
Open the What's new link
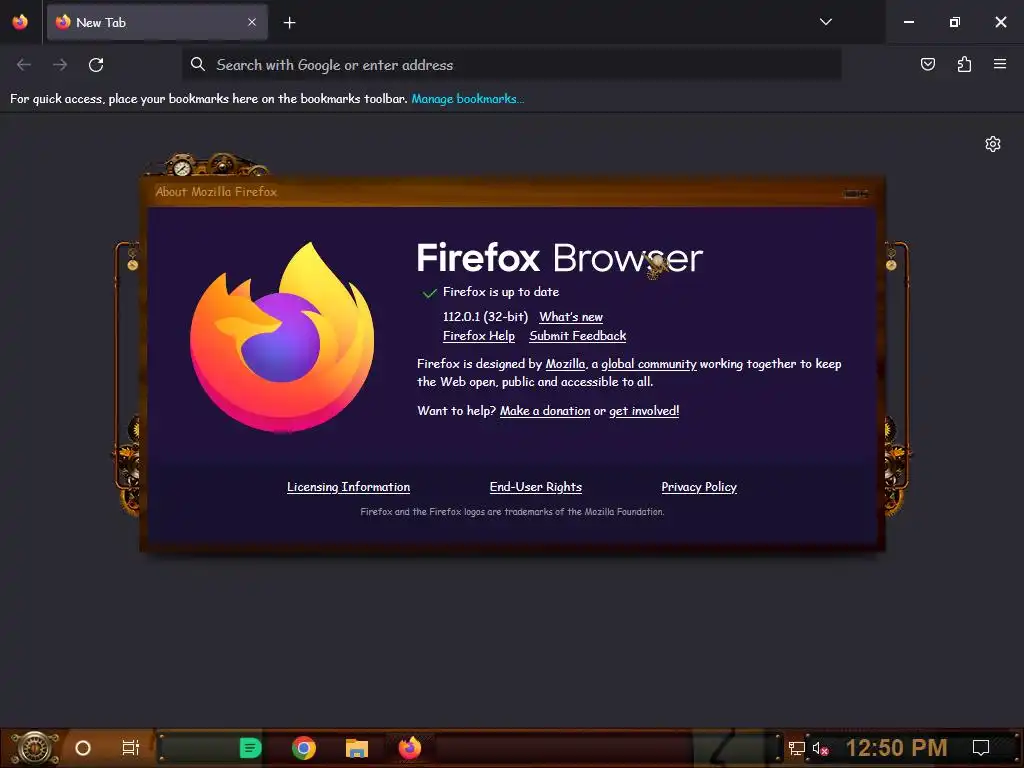click(571, 317)
